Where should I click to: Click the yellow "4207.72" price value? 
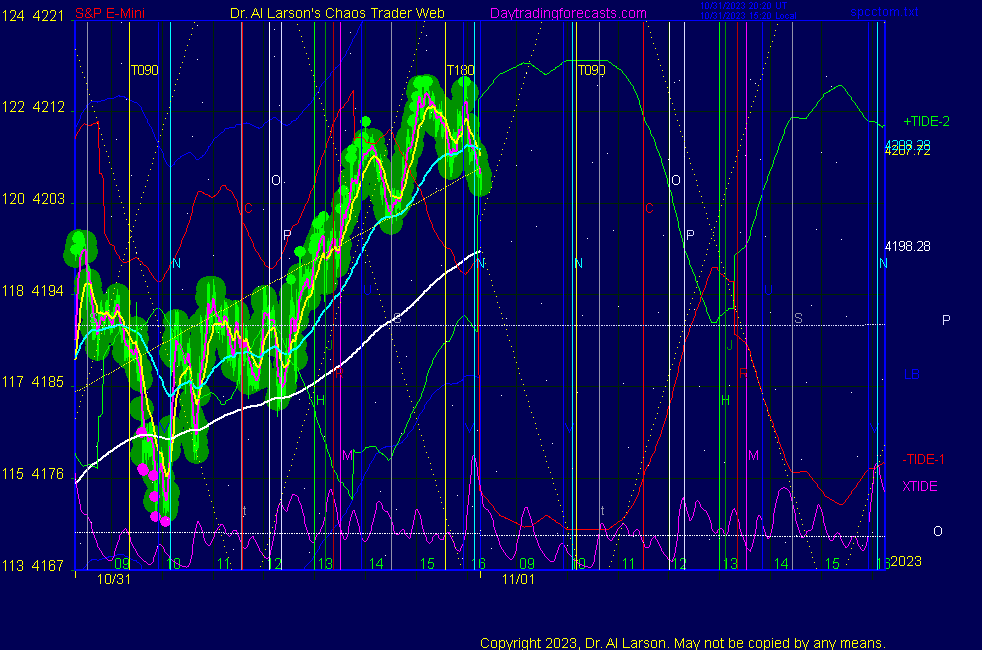click(907, 152)
